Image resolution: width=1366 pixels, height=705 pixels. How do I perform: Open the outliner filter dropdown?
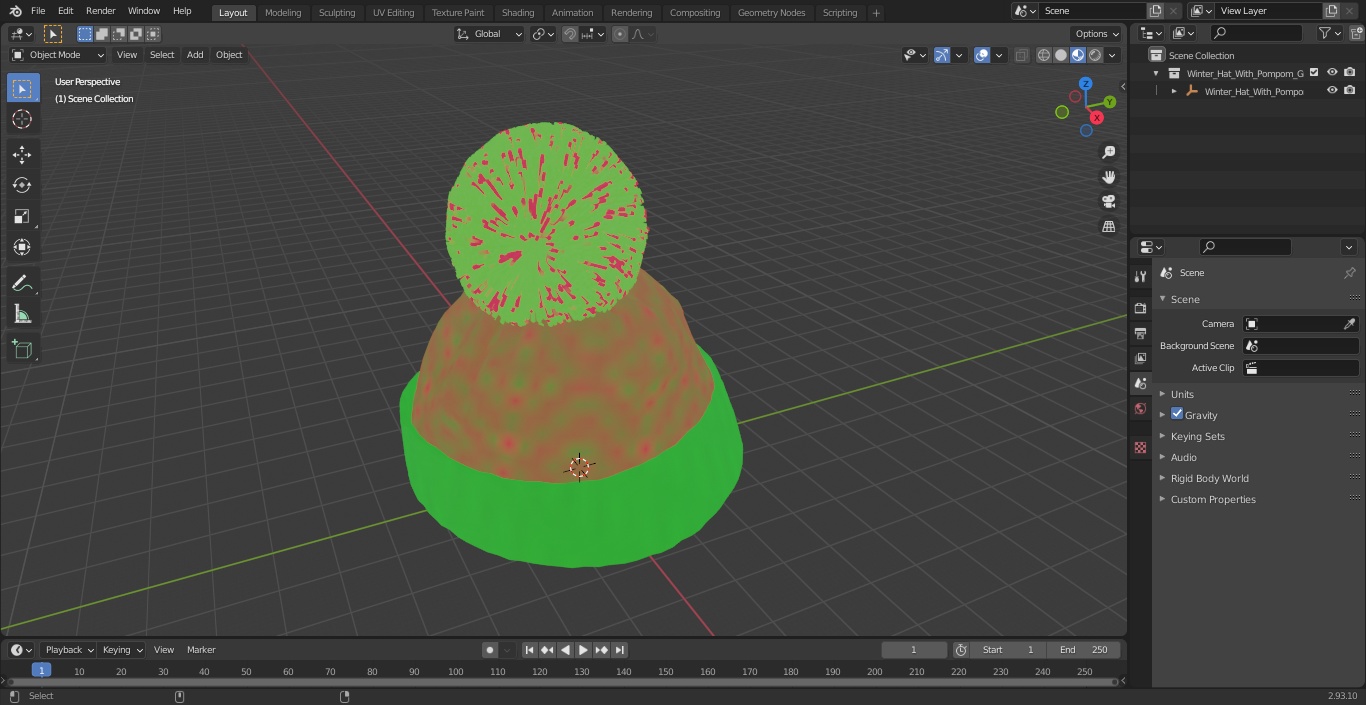click(x=1329, y=33)
